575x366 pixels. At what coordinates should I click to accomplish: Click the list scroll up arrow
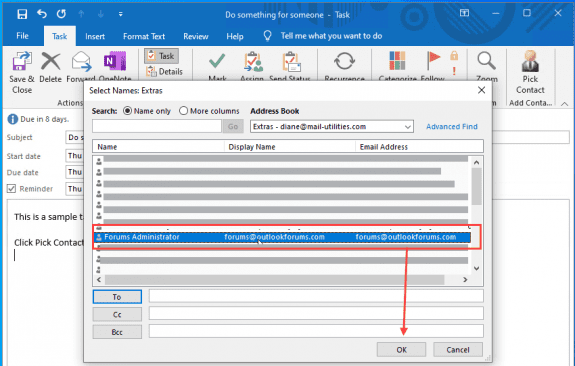tap(476, 162)
